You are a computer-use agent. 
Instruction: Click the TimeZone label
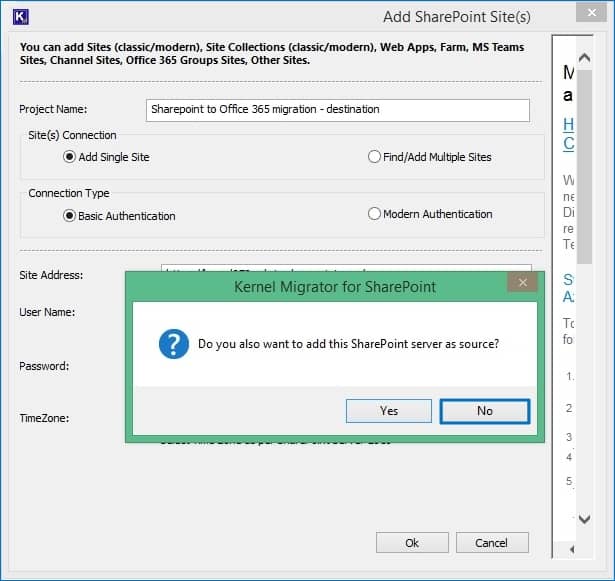pyautogui.click(x=44, y=418)
